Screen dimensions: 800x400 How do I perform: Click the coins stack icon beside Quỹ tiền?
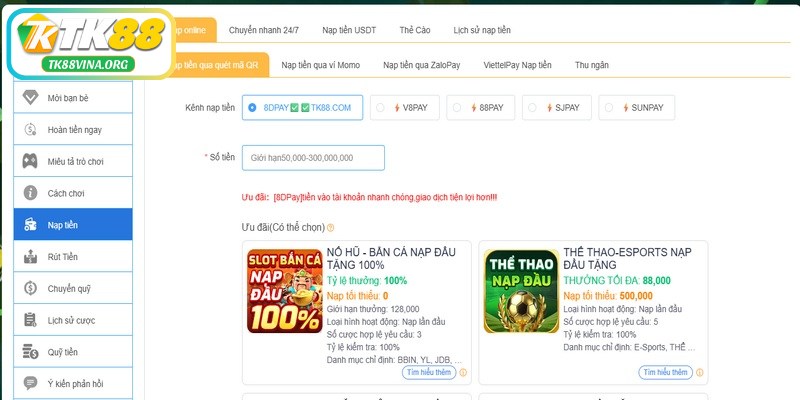[31, 352]
